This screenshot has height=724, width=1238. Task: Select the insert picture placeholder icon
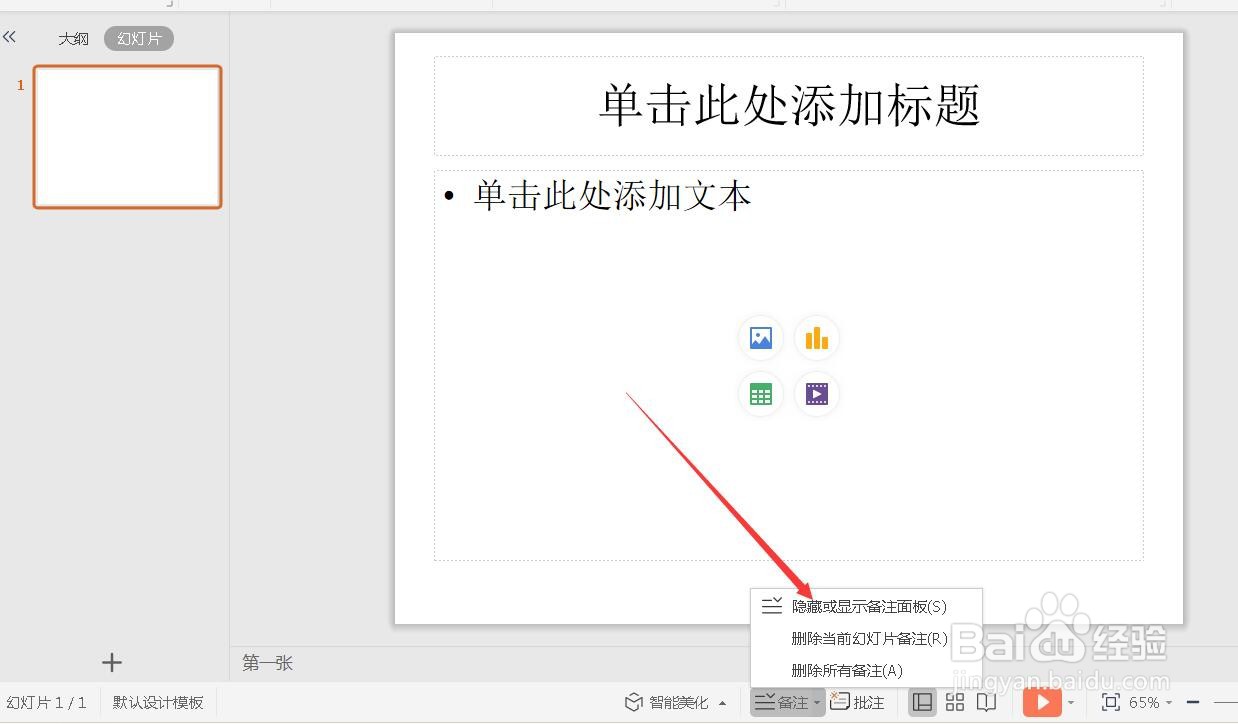[x=760, y=337]
